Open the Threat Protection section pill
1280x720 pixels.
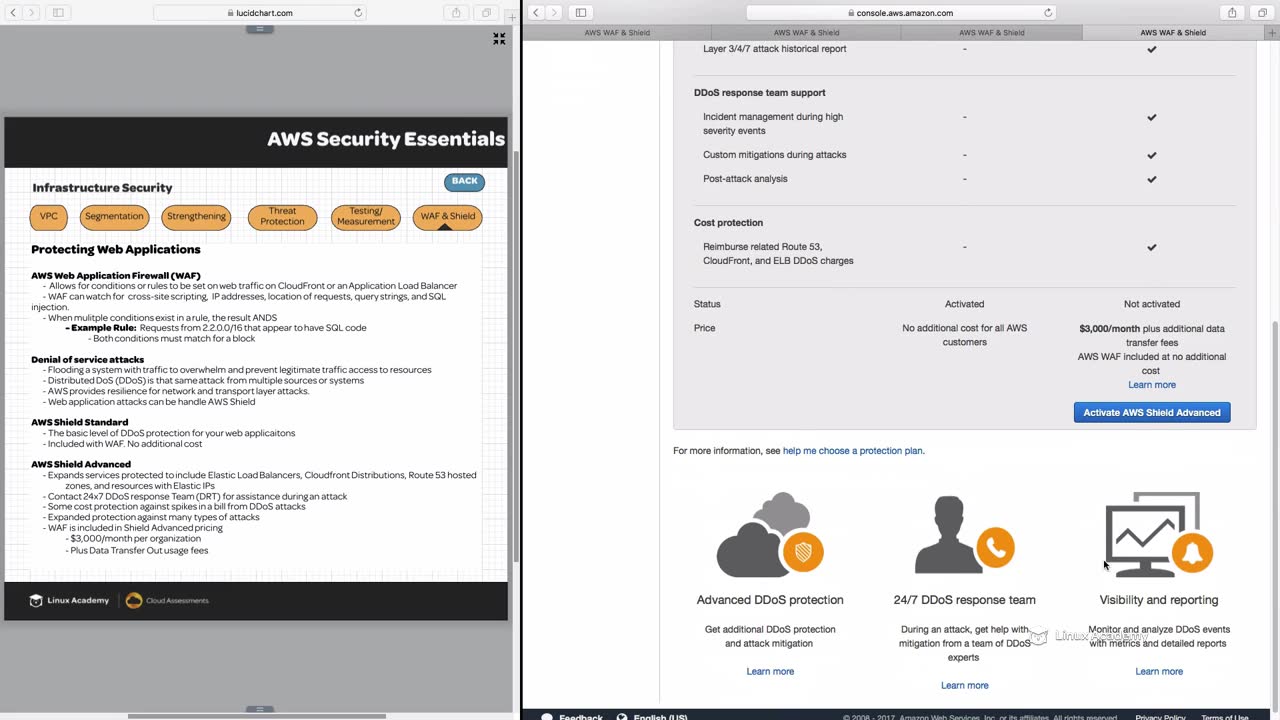click(282, 216)
